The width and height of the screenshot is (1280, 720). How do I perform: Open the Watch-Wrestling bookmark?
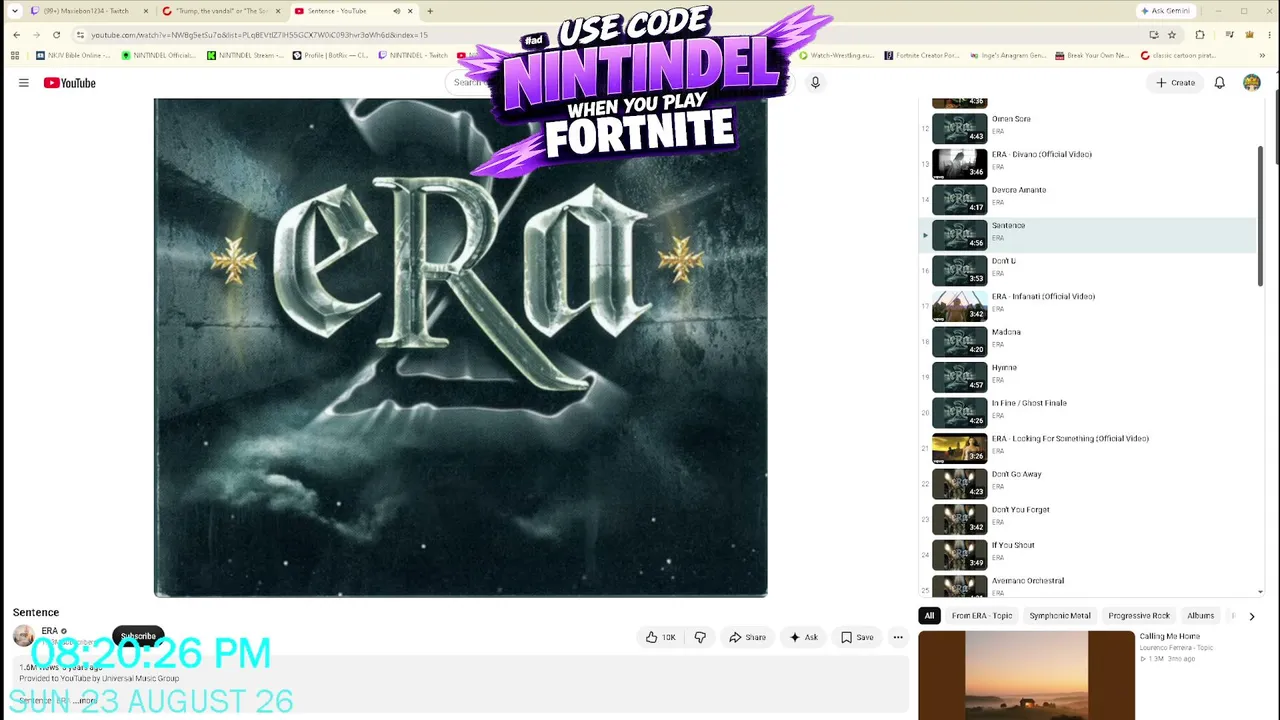click(x=837, y=55)
